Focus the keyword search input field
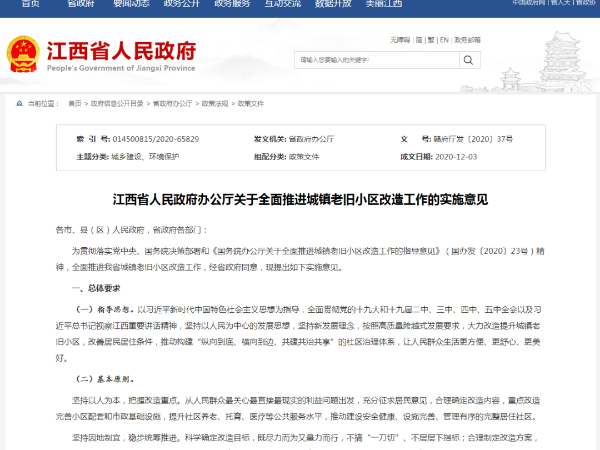Image resolution: width=600 pixels, height=450 pixels. [x=377, y=60]
